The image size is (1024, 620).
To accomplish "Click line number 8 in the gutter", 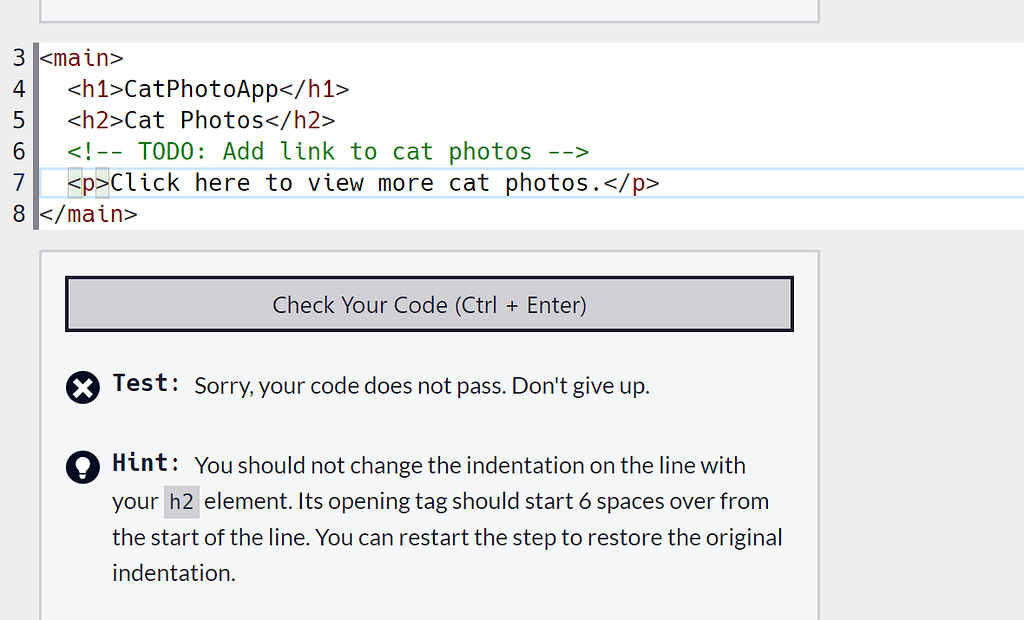I will pos(18,214).
